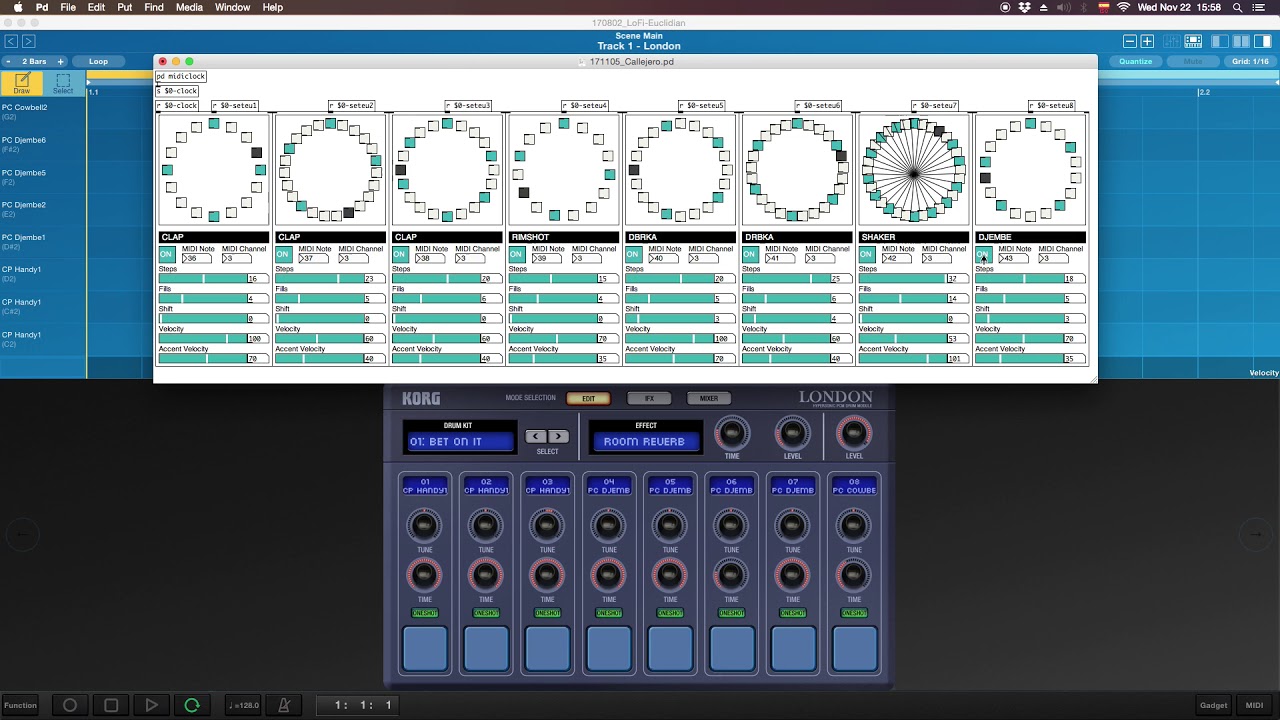
Task: Open the Edit menu
Action: point(96,7)
